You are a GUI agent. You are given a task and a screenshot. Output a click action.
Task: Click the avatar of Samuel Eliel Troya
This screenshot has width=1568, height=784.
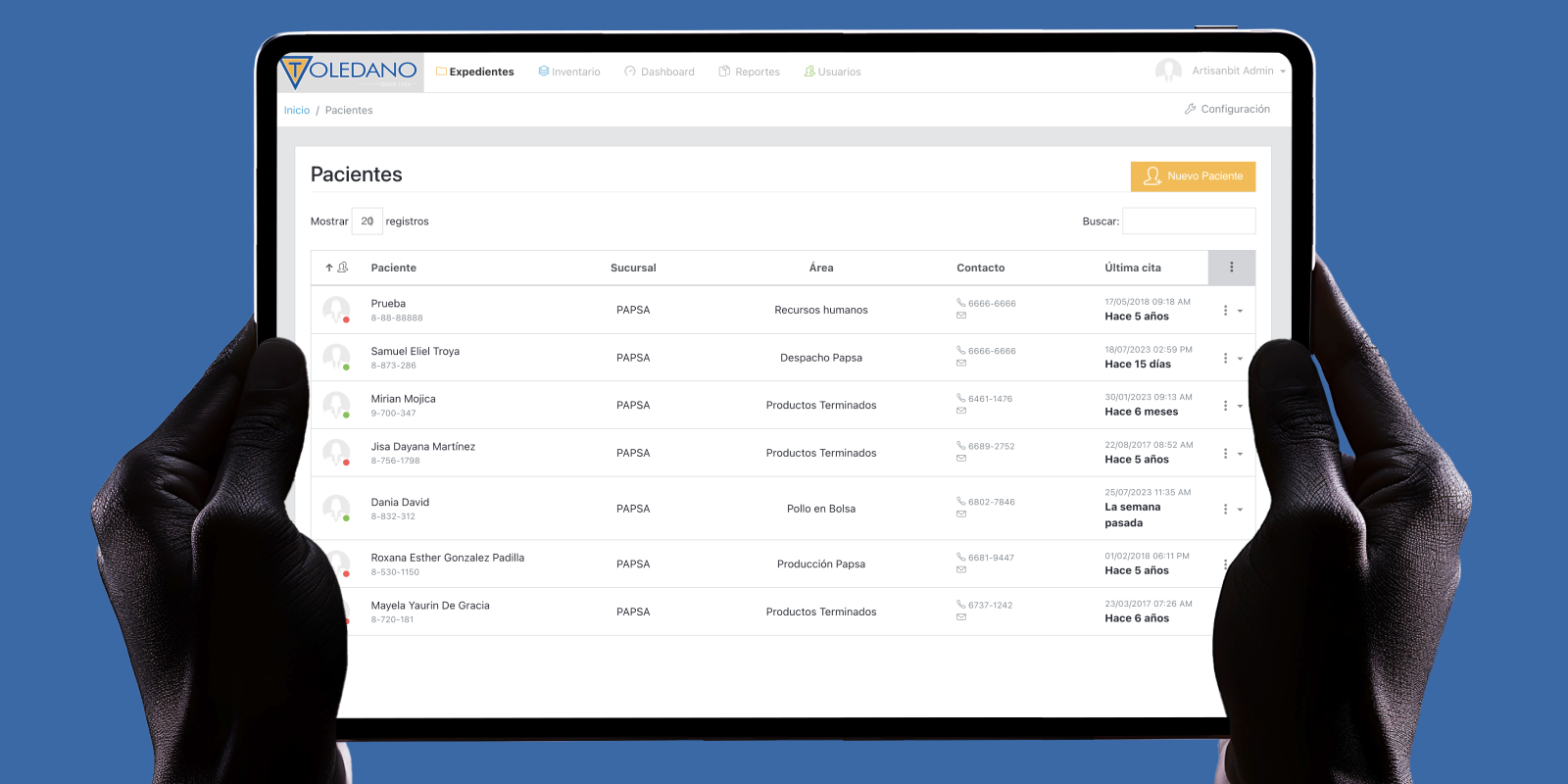point(337,358)
